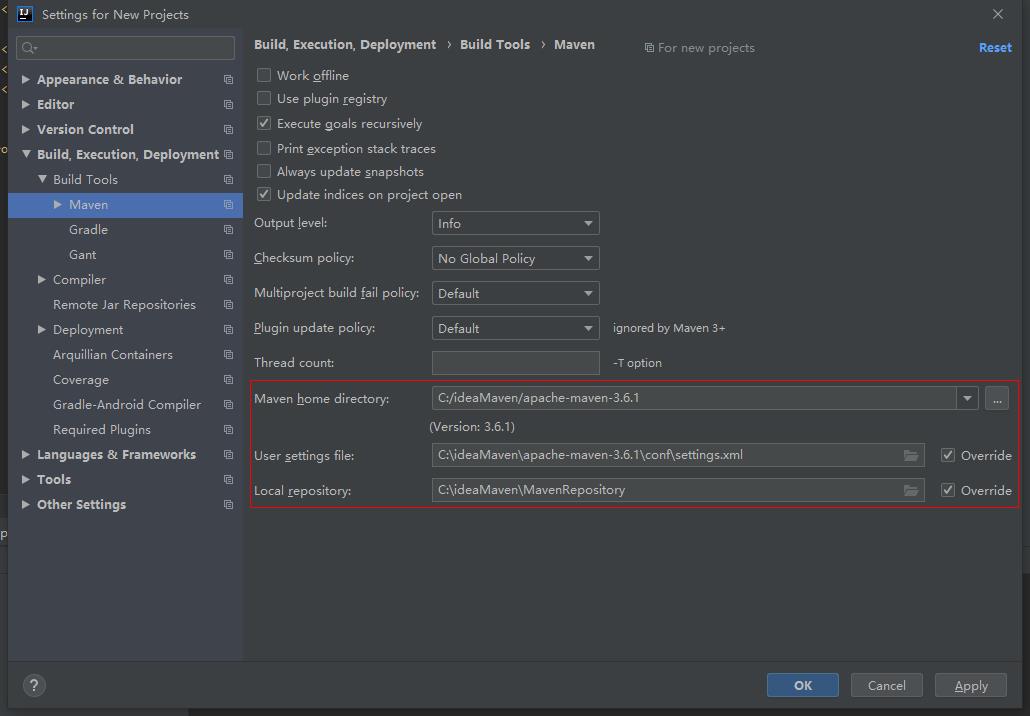Click the "For new projects" indicator icon
The height and width of the screenshot is (716, 1030).
[x=650, y=47]
